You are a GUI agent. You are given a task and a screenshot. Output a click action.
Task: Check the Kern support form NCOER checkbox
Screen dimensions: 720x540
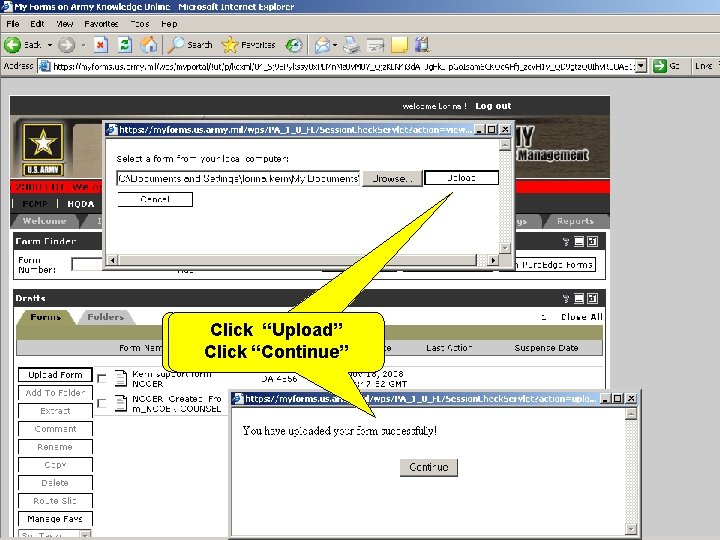[x=101, y=378]
